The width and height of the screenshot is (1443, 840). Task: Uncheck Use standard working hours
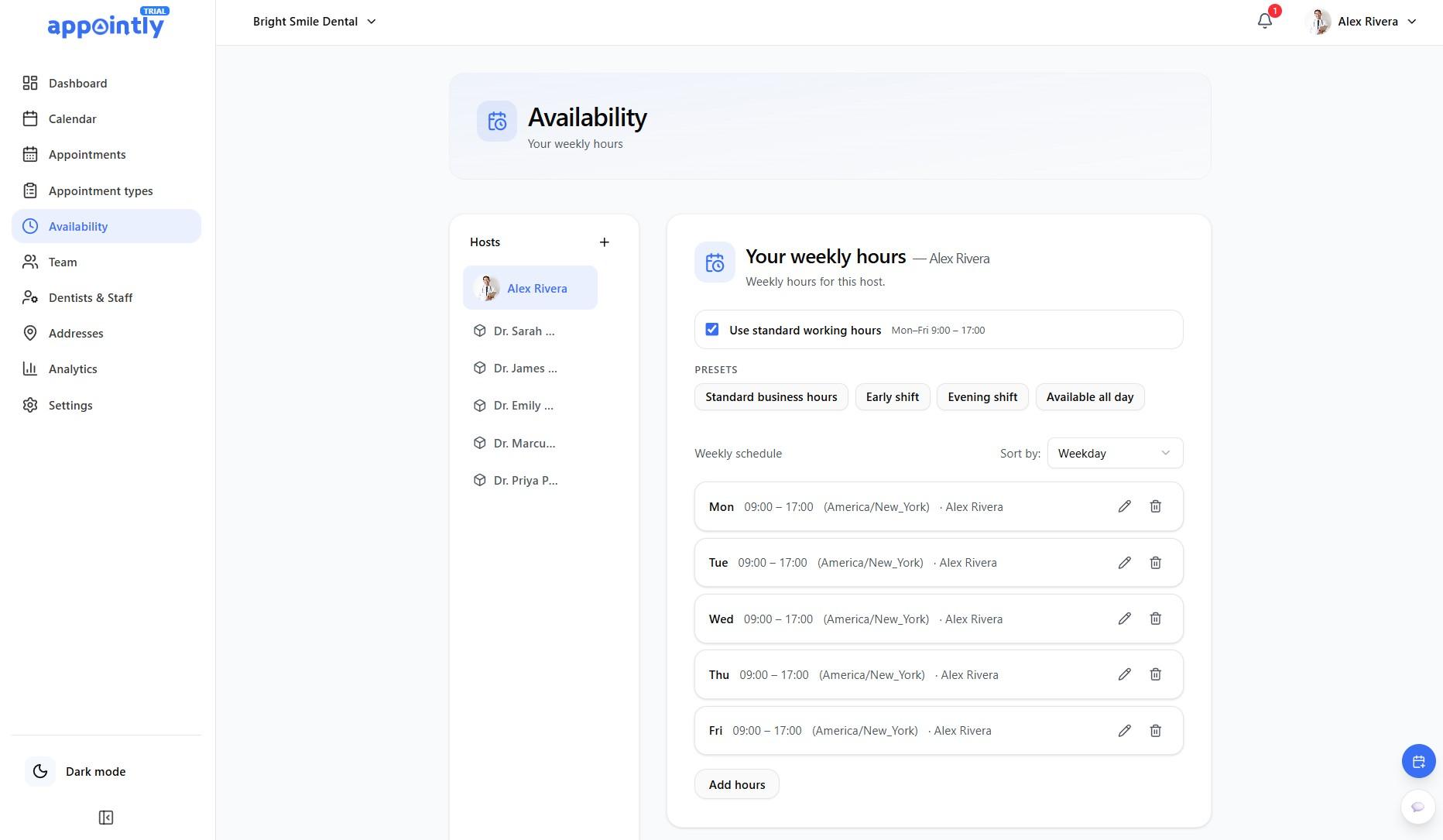coord(711,329)
